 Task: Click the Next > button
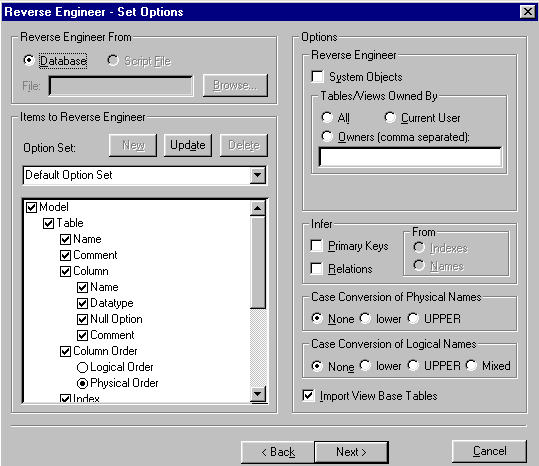point(351,452)
